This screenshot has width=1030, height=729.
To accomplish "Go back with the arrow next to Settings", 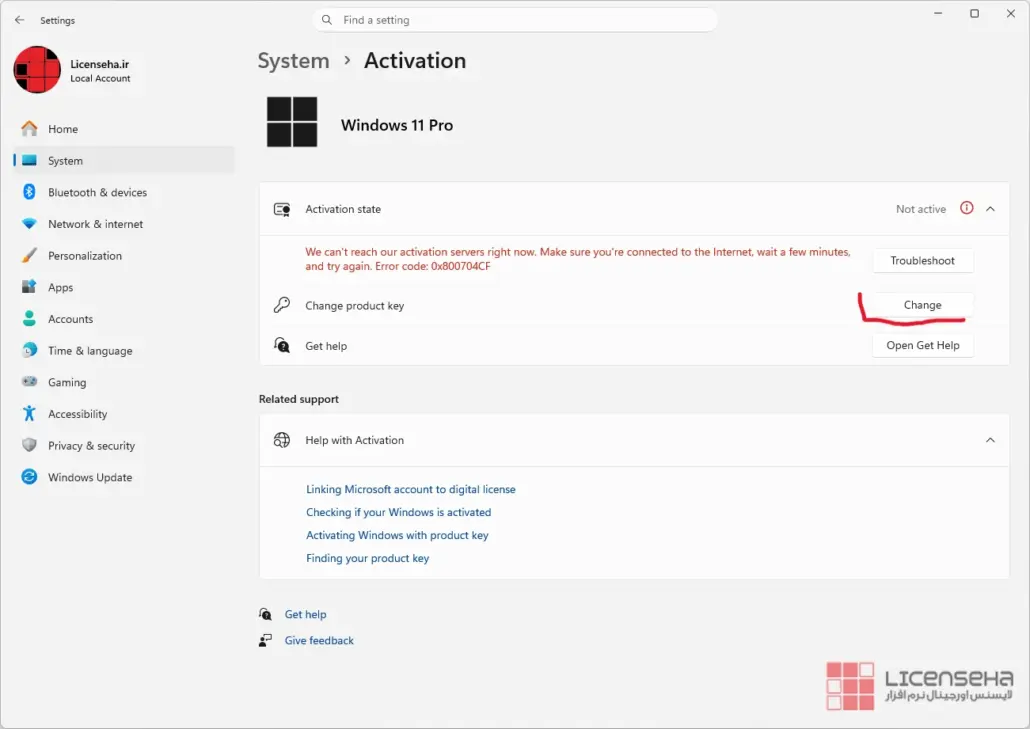I will click(20, 20).
